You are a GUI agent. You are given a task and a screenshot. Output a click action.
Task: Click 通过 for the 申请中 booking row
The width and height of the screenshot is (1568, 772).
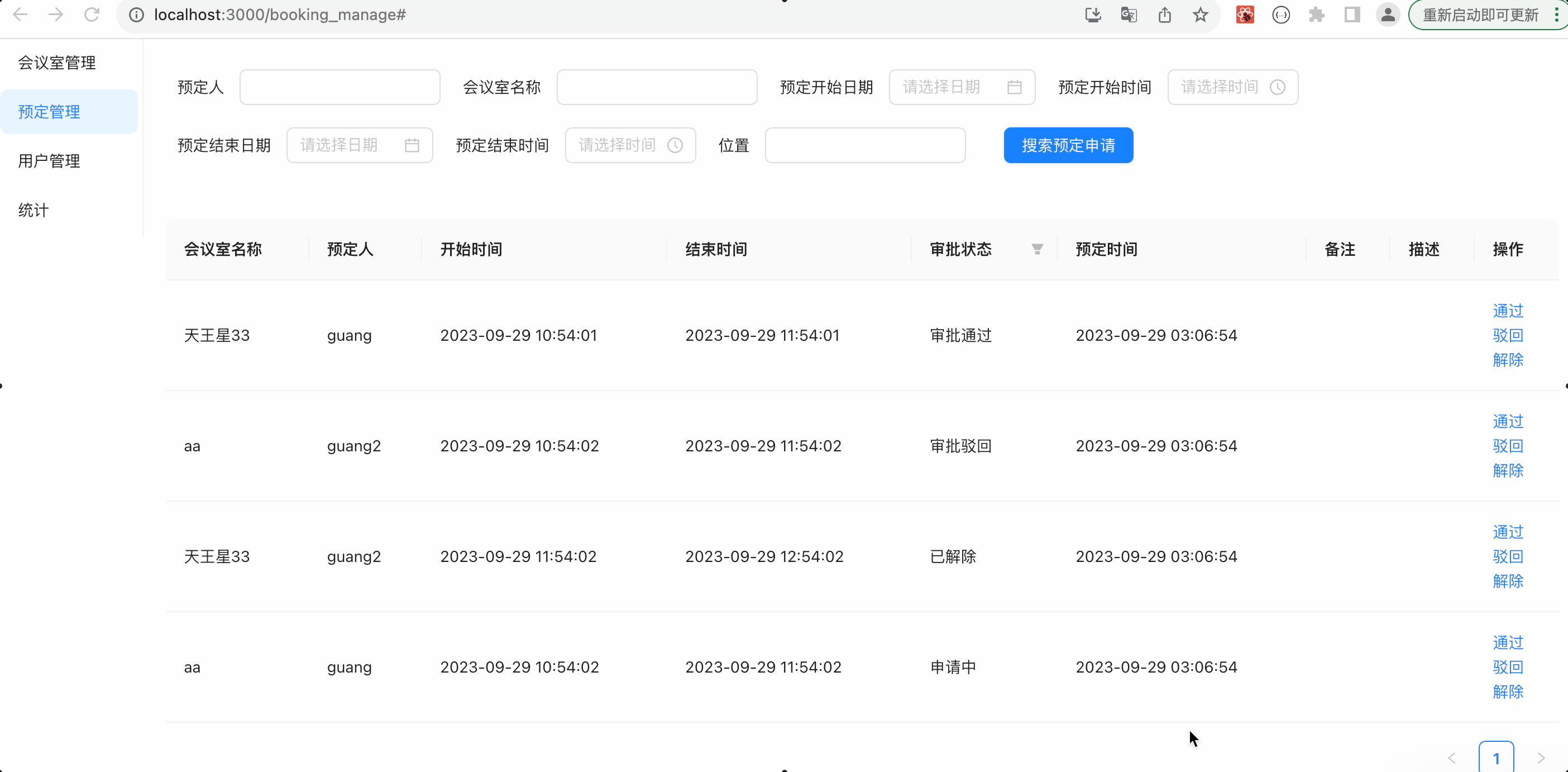click(1507, 642)
